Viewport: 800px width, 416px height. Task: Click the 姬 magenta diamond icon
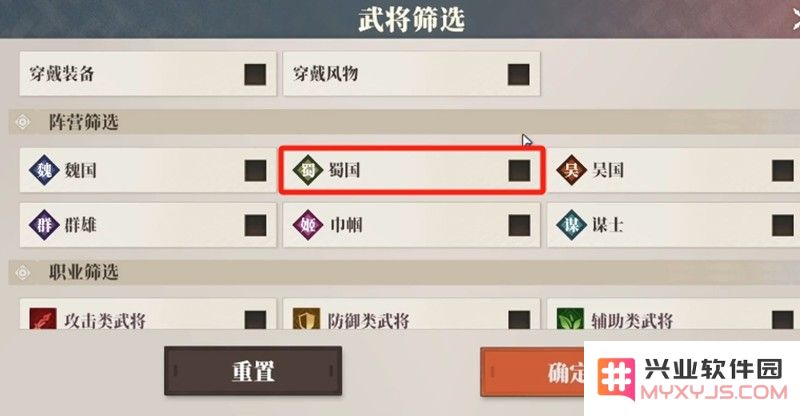pos(308,225)
